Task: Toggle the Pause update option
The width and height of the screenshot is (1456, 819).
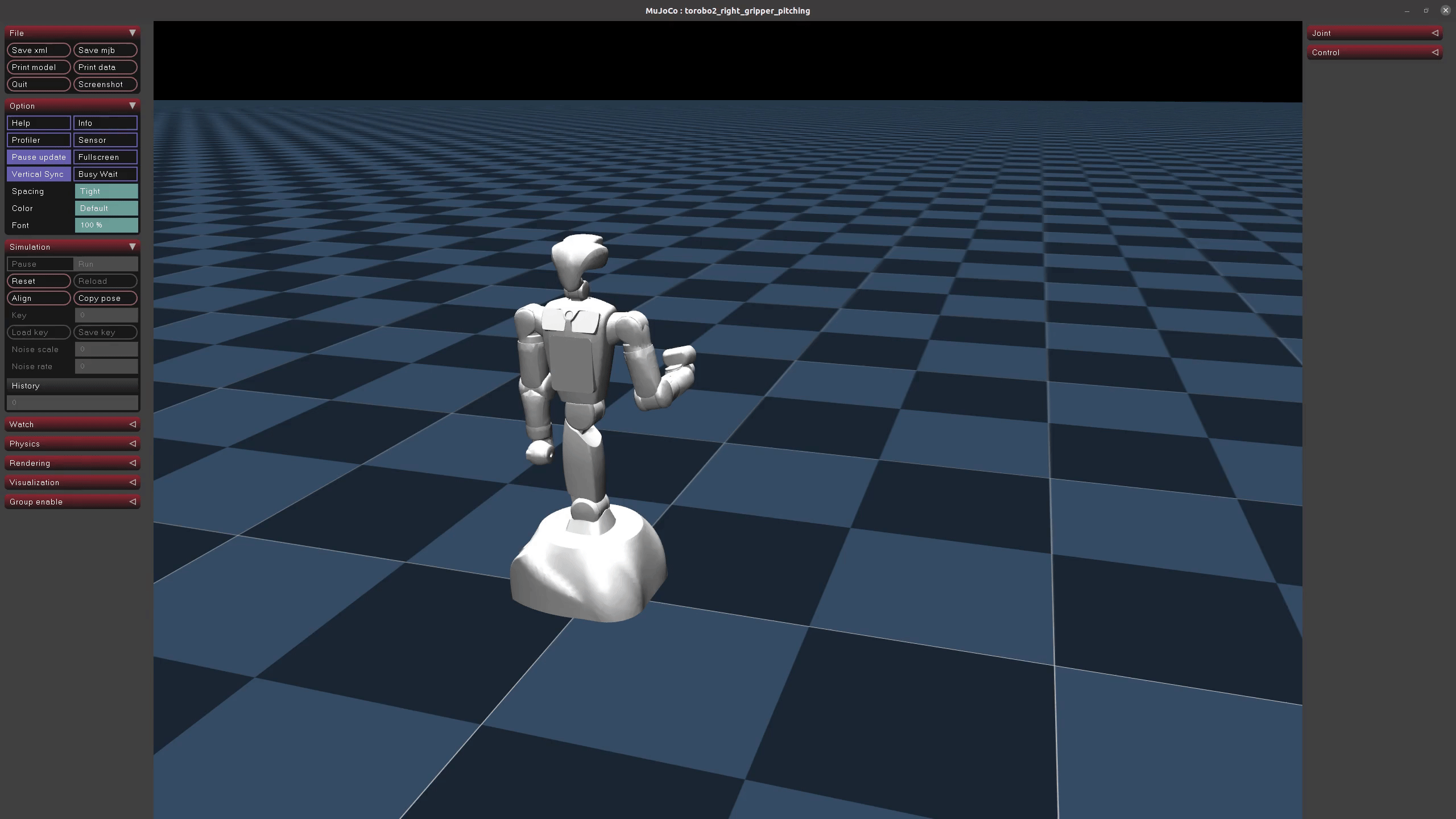Action: [39, 157]
